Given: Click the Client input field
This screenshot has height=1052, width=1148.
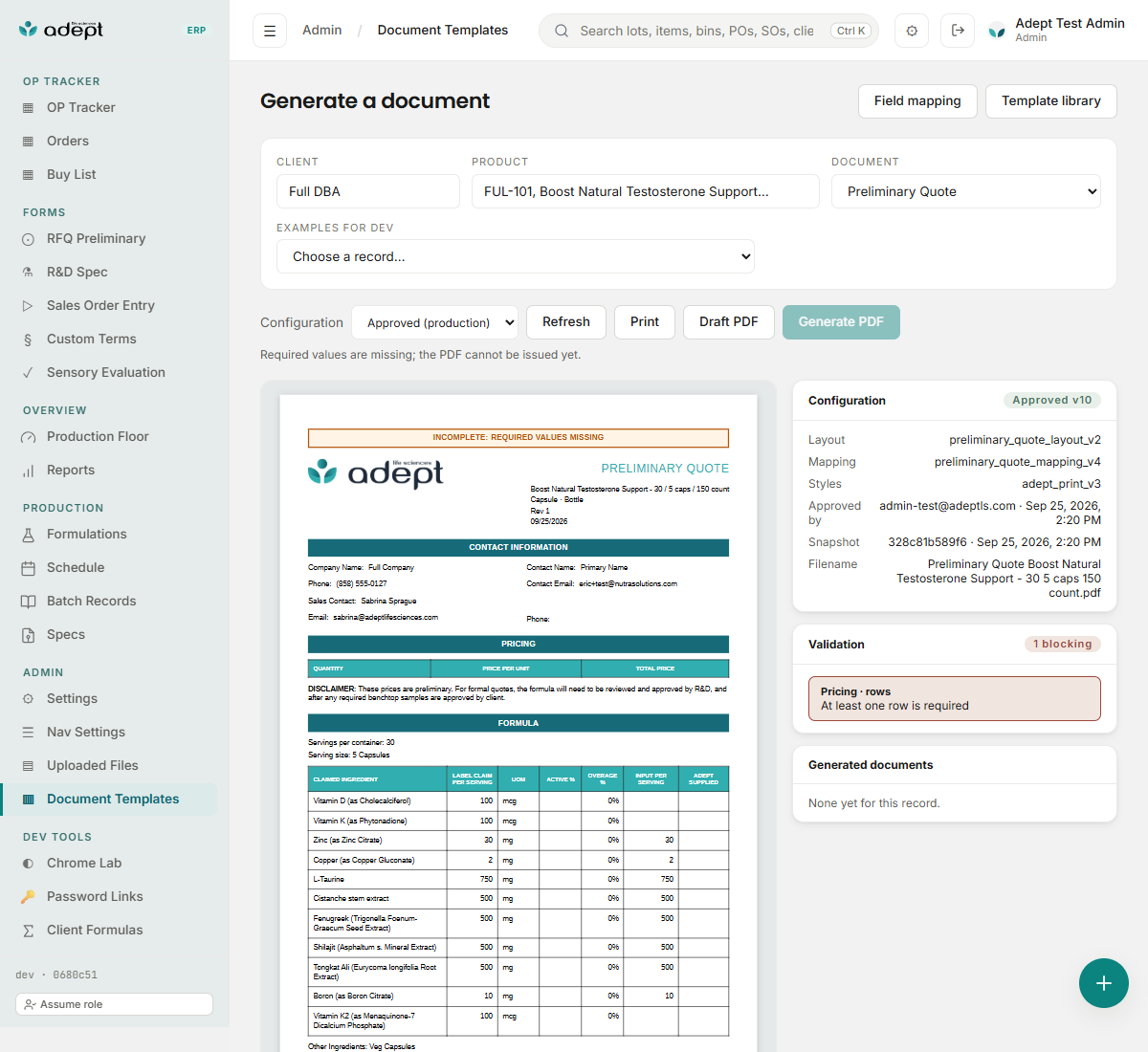Looking at the screenshot, I should [368, 191].
